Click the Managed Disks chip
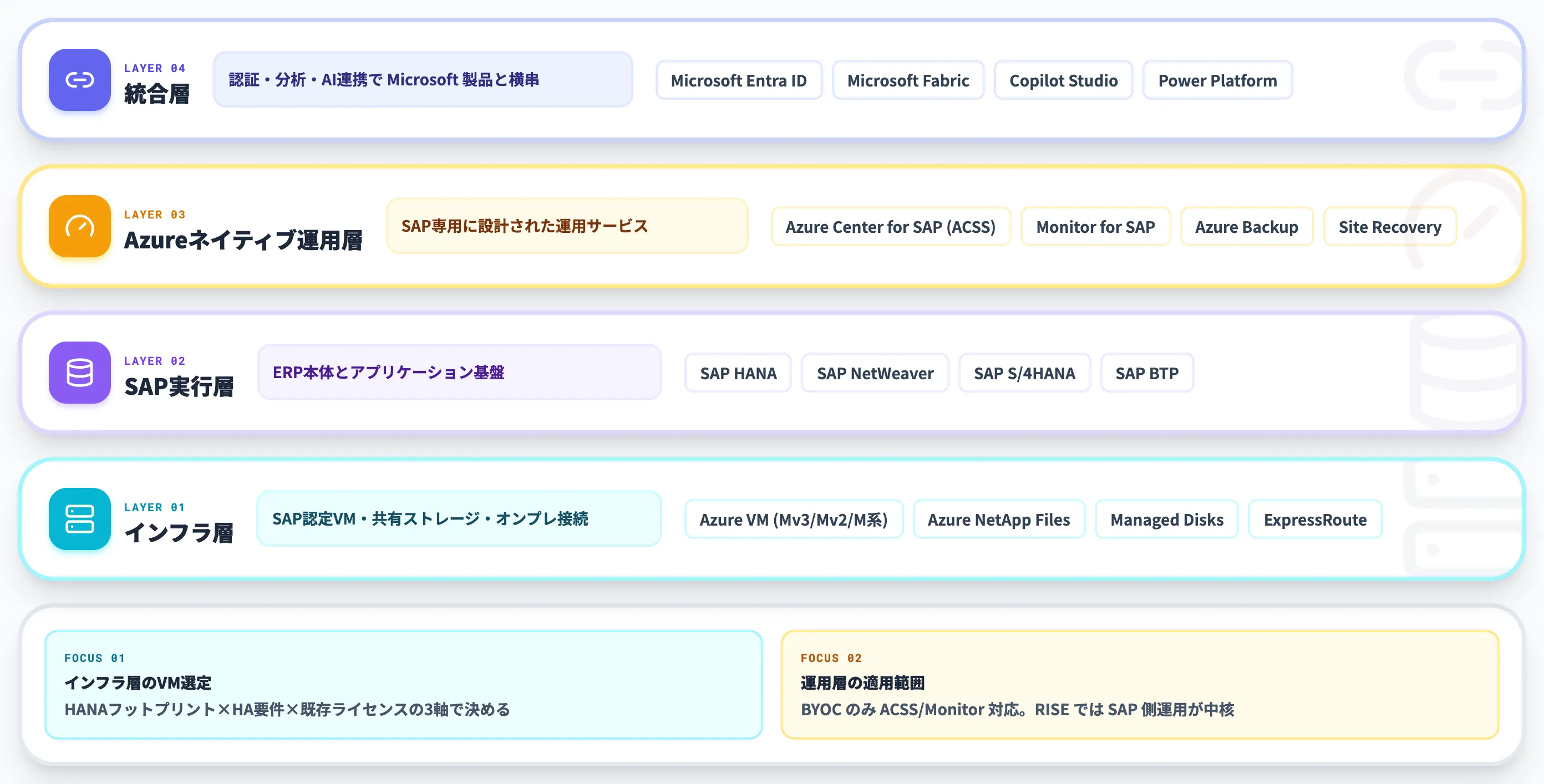This screenshot has width=1544, height=784. point(1166,519)
